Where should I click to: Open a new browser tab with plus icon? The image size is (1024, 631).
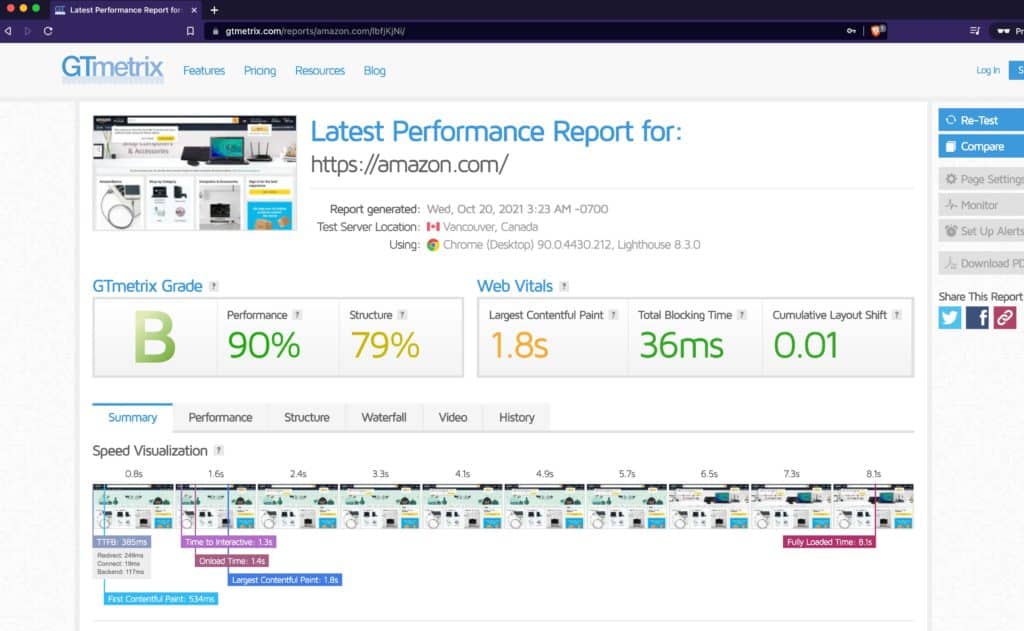(x=214, y=10)
